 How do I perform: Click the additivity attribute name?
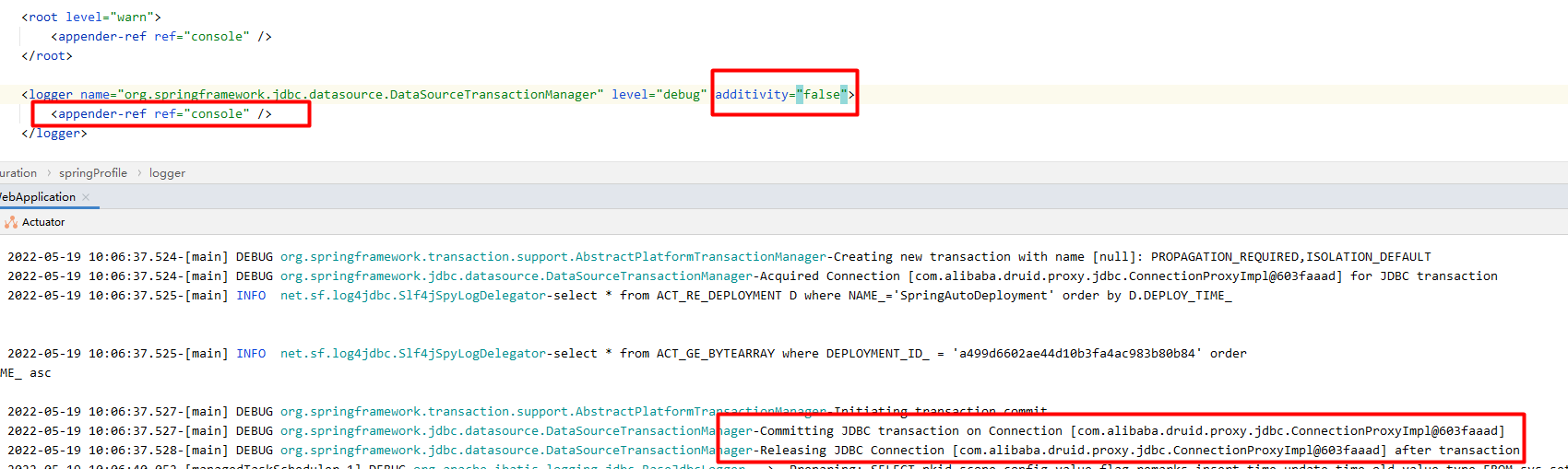[x=752, y=95]
